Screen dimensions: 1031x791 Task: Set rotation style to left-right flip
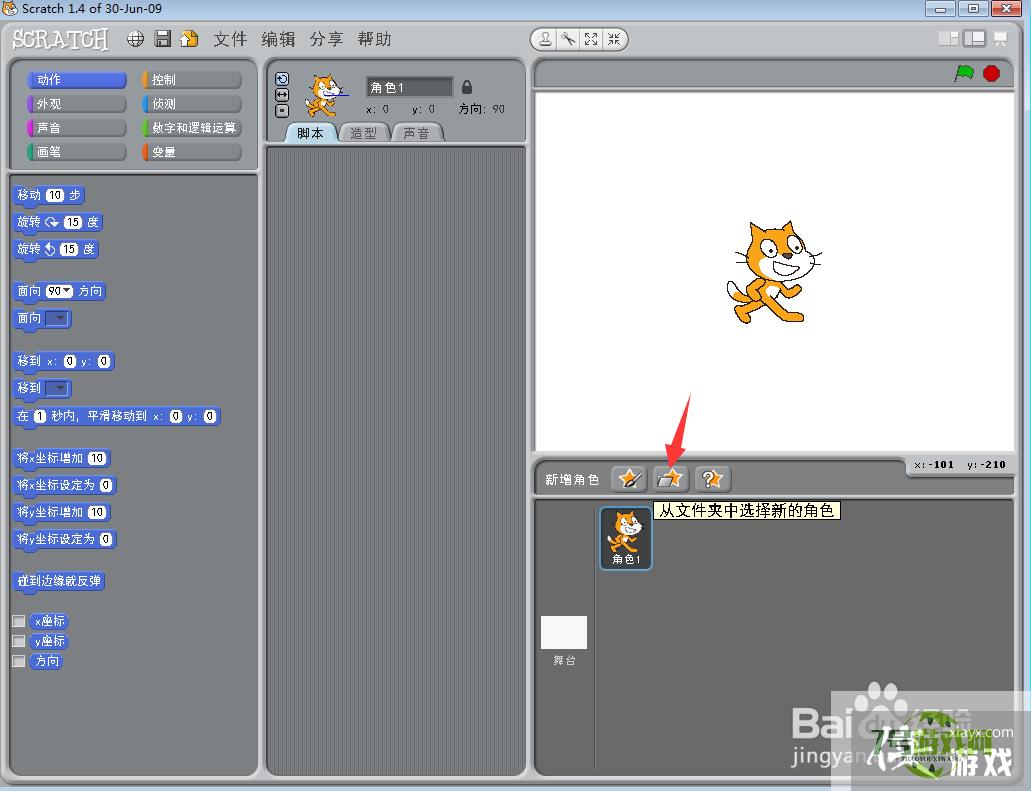[282, 95]
